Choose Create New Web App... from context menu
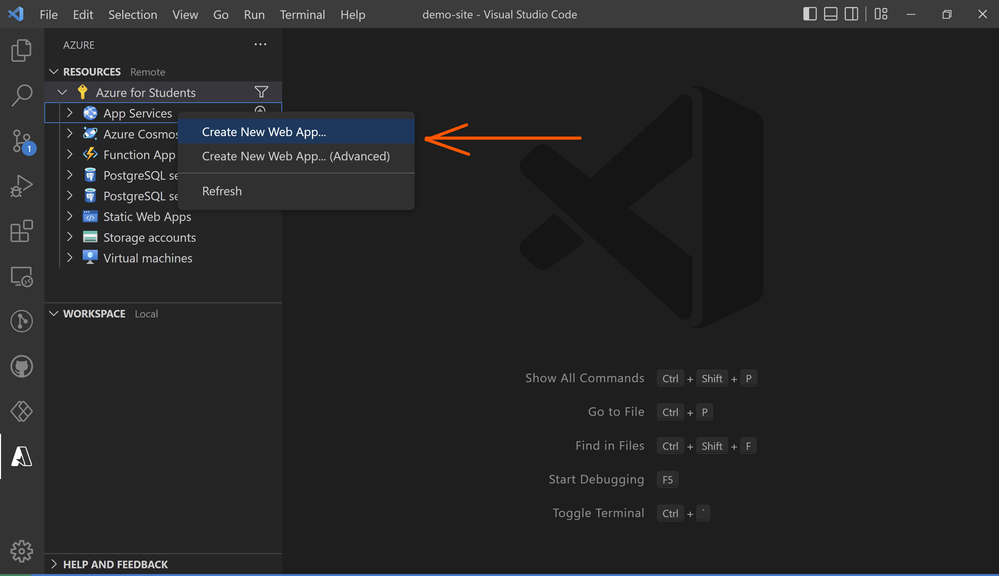The image size is (999, 576). pyautogui.click(x=296, y=132)
